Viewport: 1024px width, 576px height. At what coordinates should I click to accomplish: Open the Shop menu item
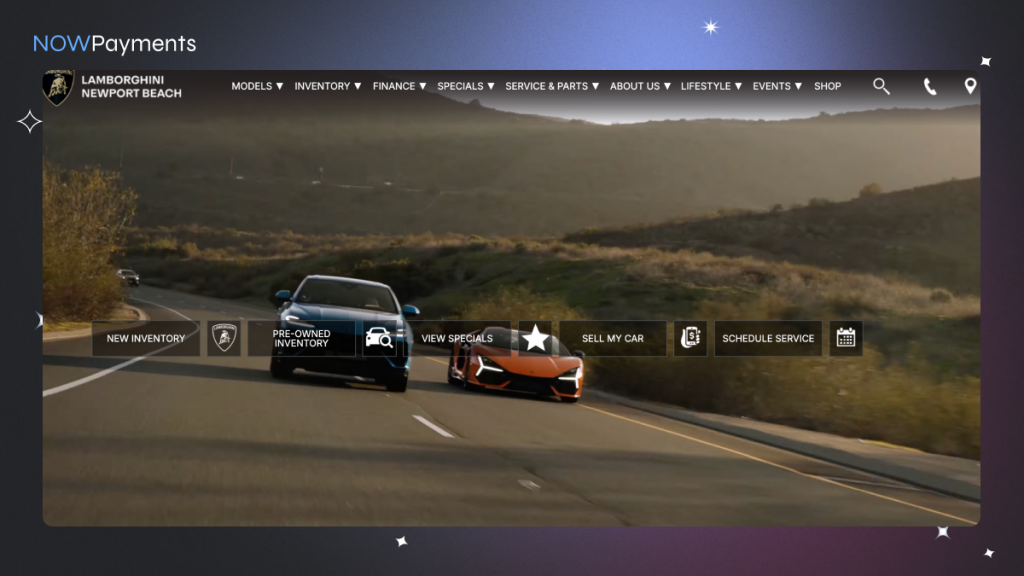click(827, 86)
